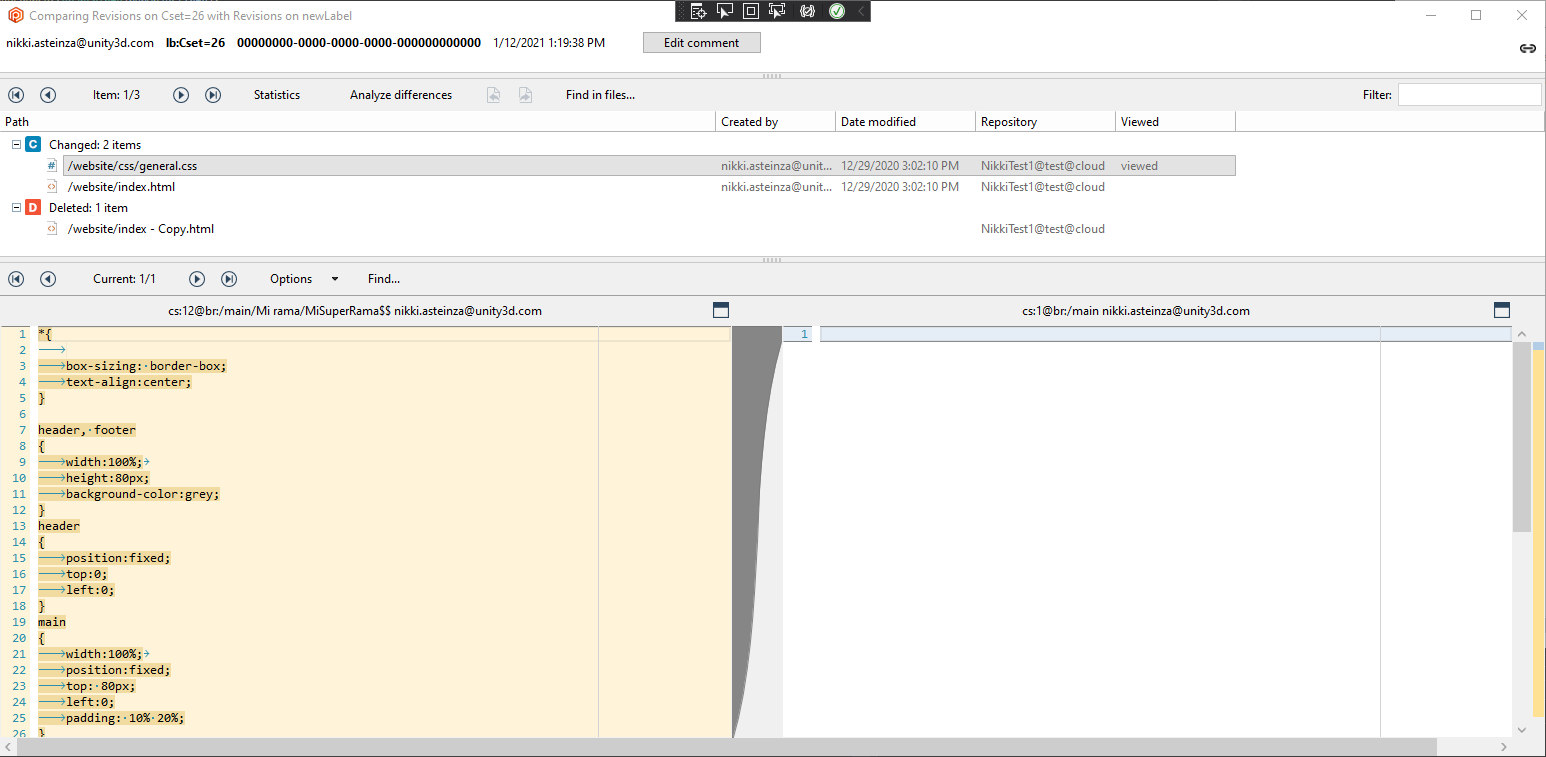Image resolution: width=1546 pixels, height=757 pixels.
Task: Advance to the next item with the play arrow icon
Action: pyautogui.click(x=180, y=94)
